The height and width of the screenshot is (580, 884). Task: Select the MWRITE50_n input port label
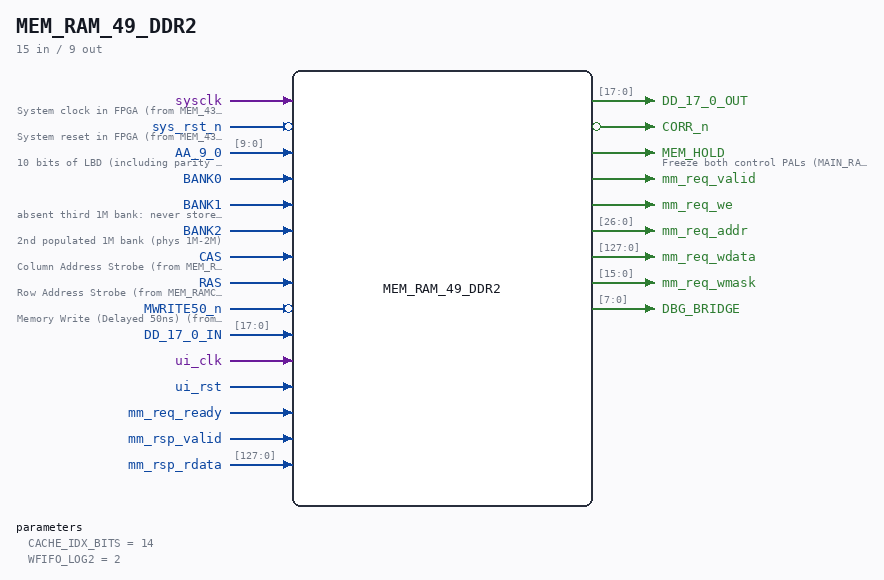coord(183,308)
